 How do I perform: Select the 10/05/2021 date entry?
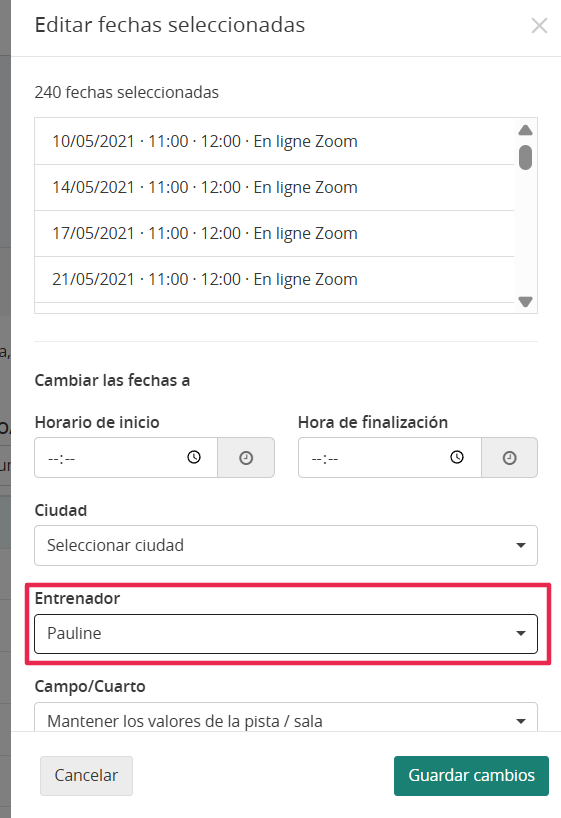(x=274, y=141)
